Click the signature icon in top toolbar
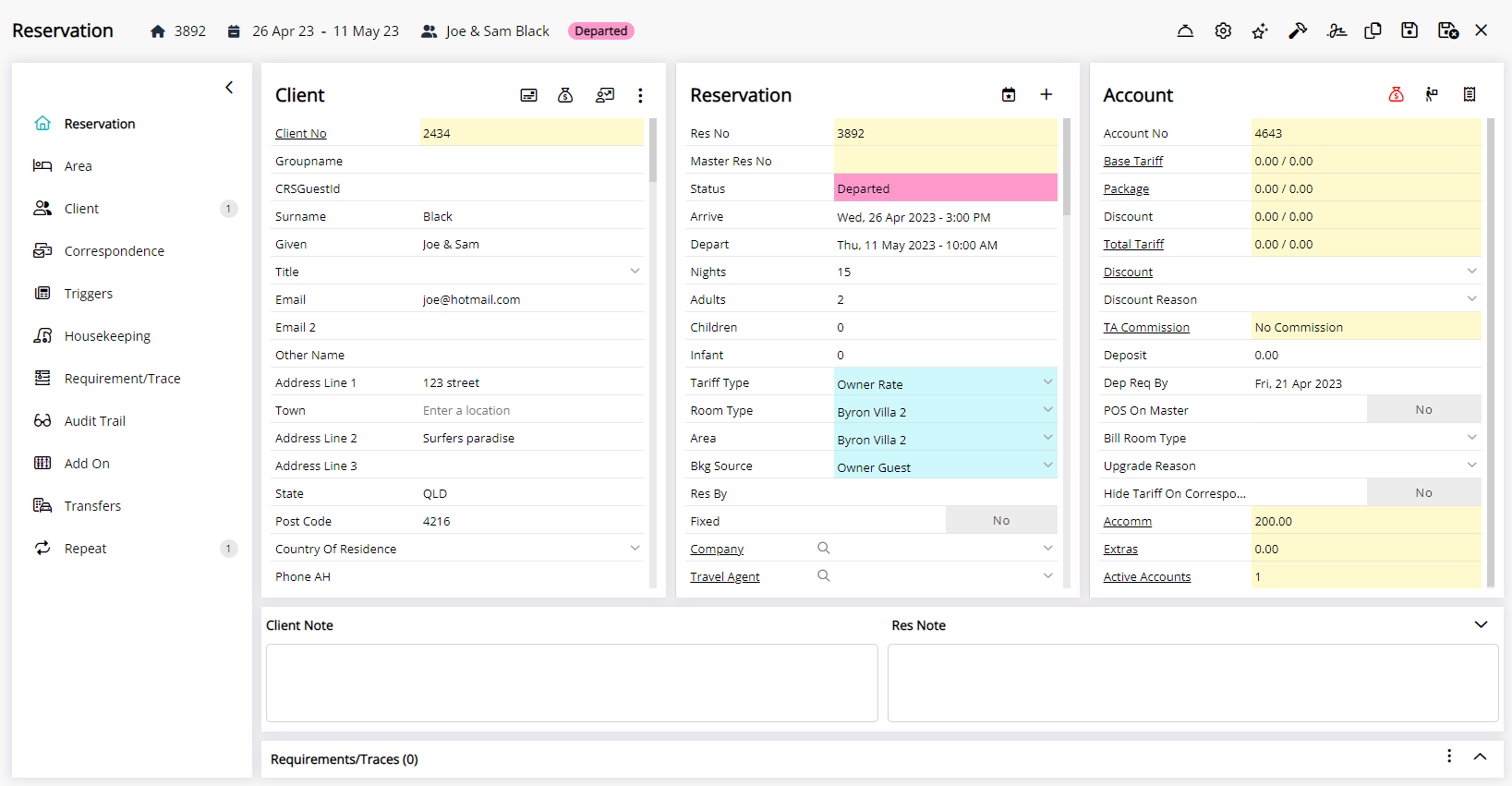1512x786 pixels. (1336, 30)
